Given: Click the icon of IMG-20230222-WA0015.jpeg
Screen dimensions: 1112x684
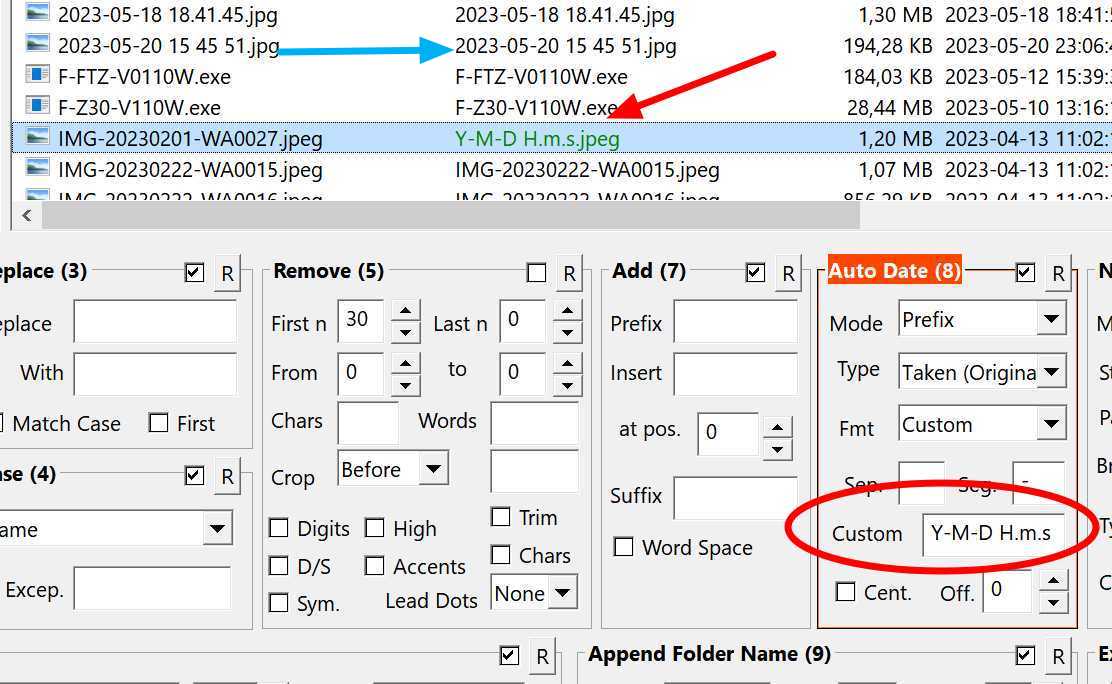Looking at the screenshot, I should coord(37,169).
